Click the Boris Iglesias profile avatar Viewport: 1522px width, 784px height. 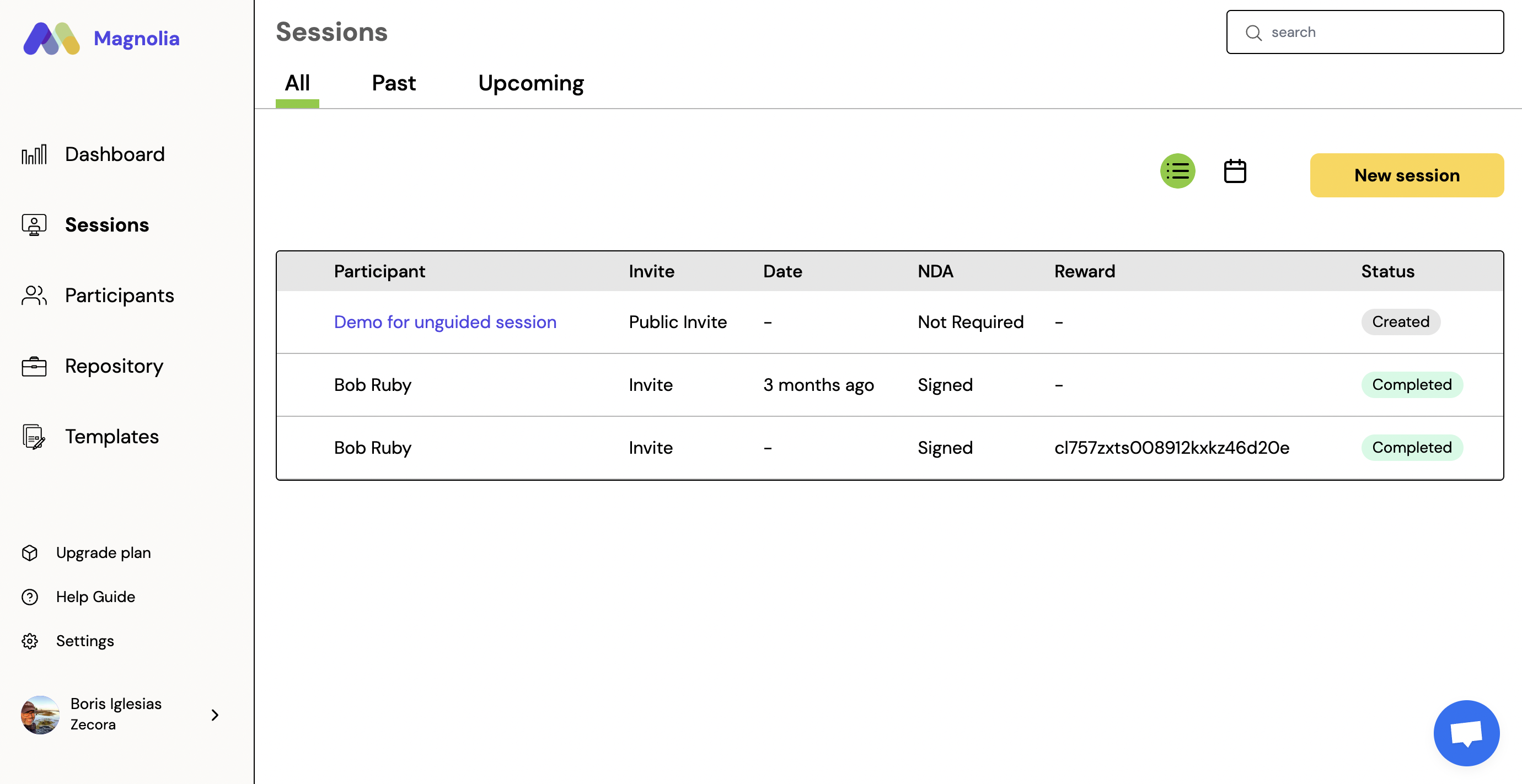point(40,715)
